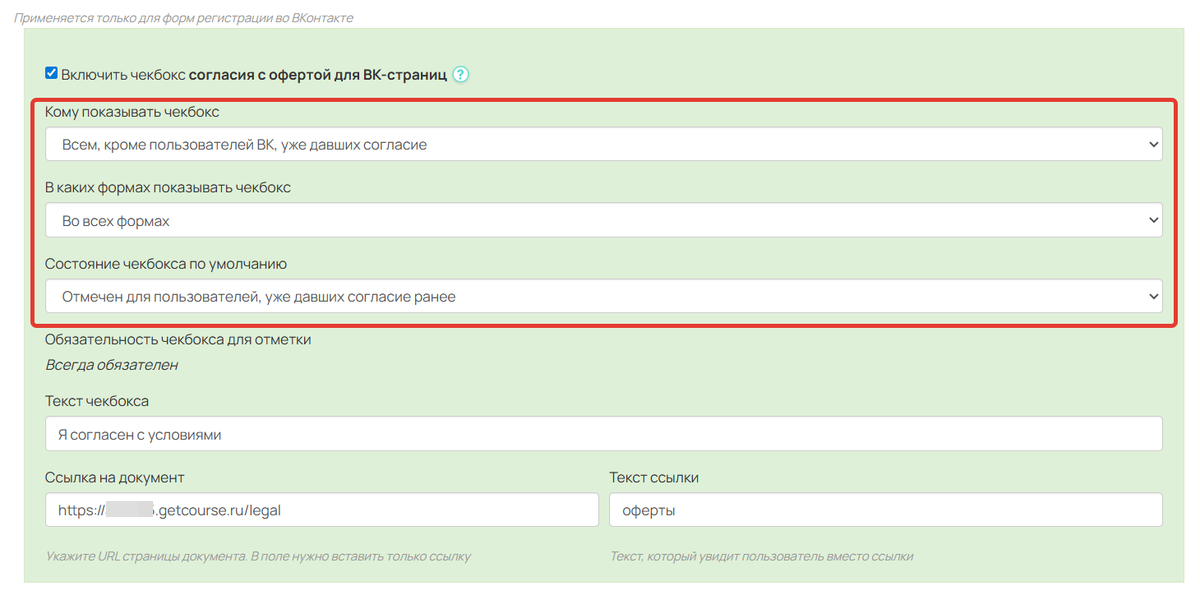Open the 'Состояние чекбокса по умолчанию' dropdown
This screenshot has width=1200, height=595.
coord(603,296)
